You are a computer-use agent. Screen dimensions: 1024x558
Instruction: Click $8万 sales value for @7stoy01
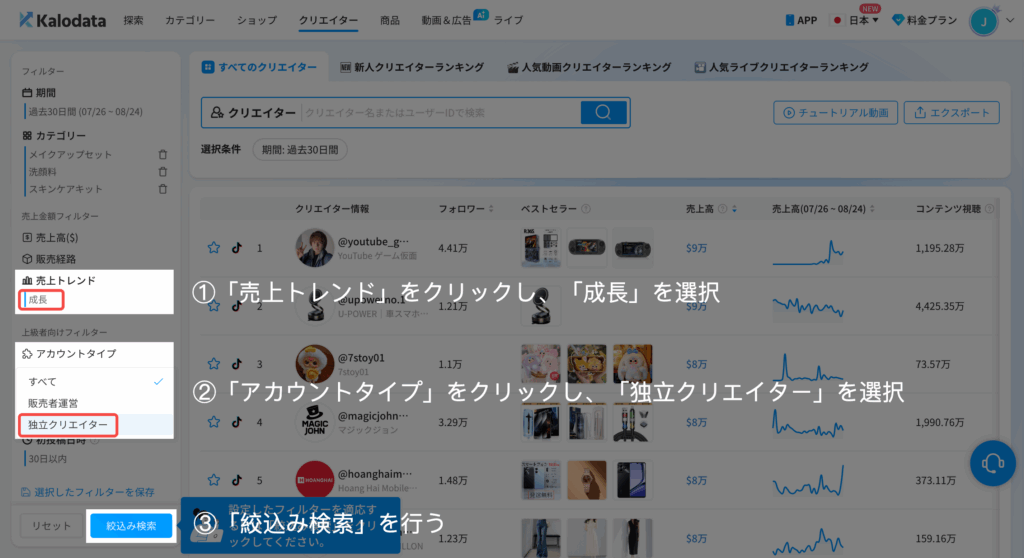[x=696, y=364]
